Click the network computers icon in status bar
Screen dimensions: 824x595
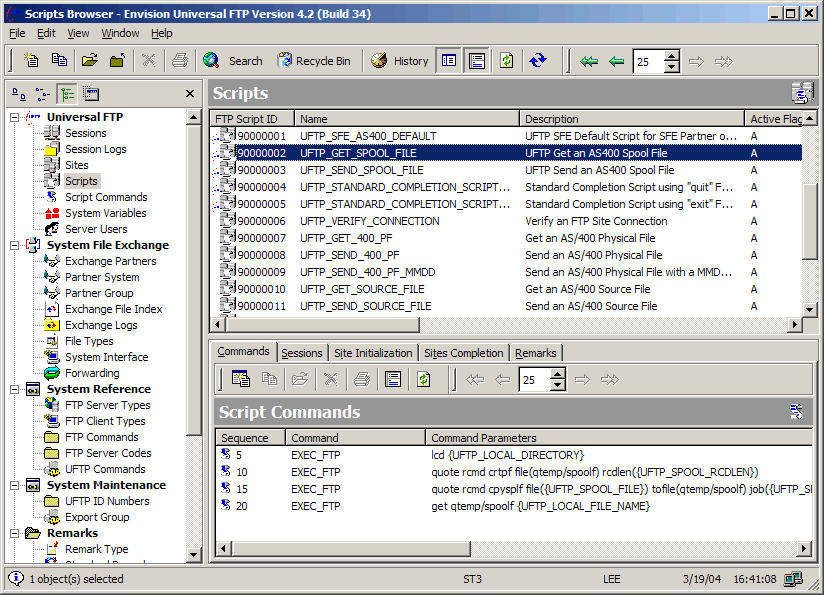(793, 579)
